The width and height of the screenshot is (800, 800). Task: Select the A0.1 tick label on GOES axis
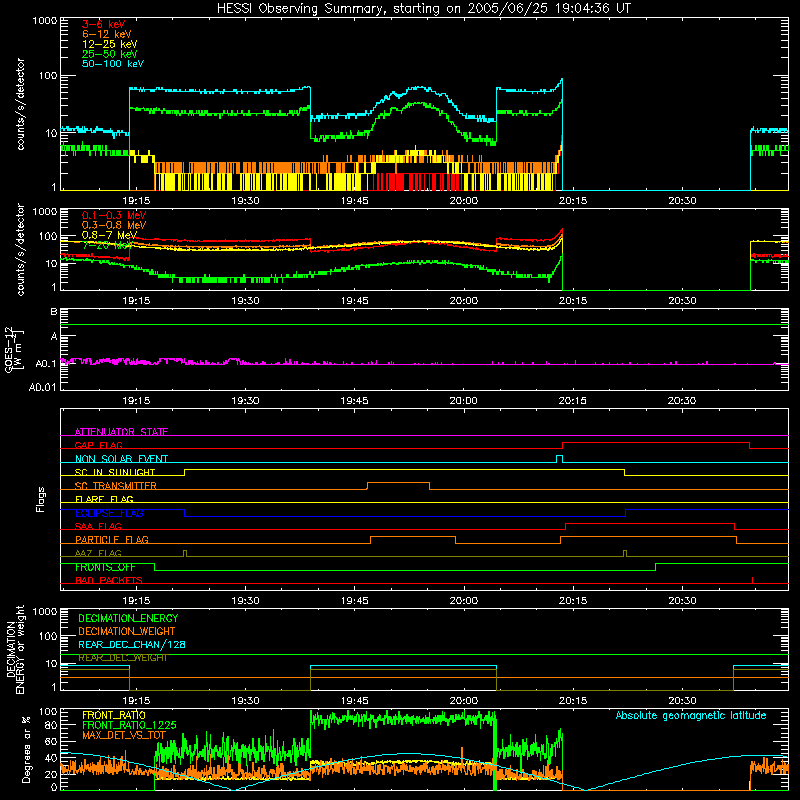pos(45,364)
